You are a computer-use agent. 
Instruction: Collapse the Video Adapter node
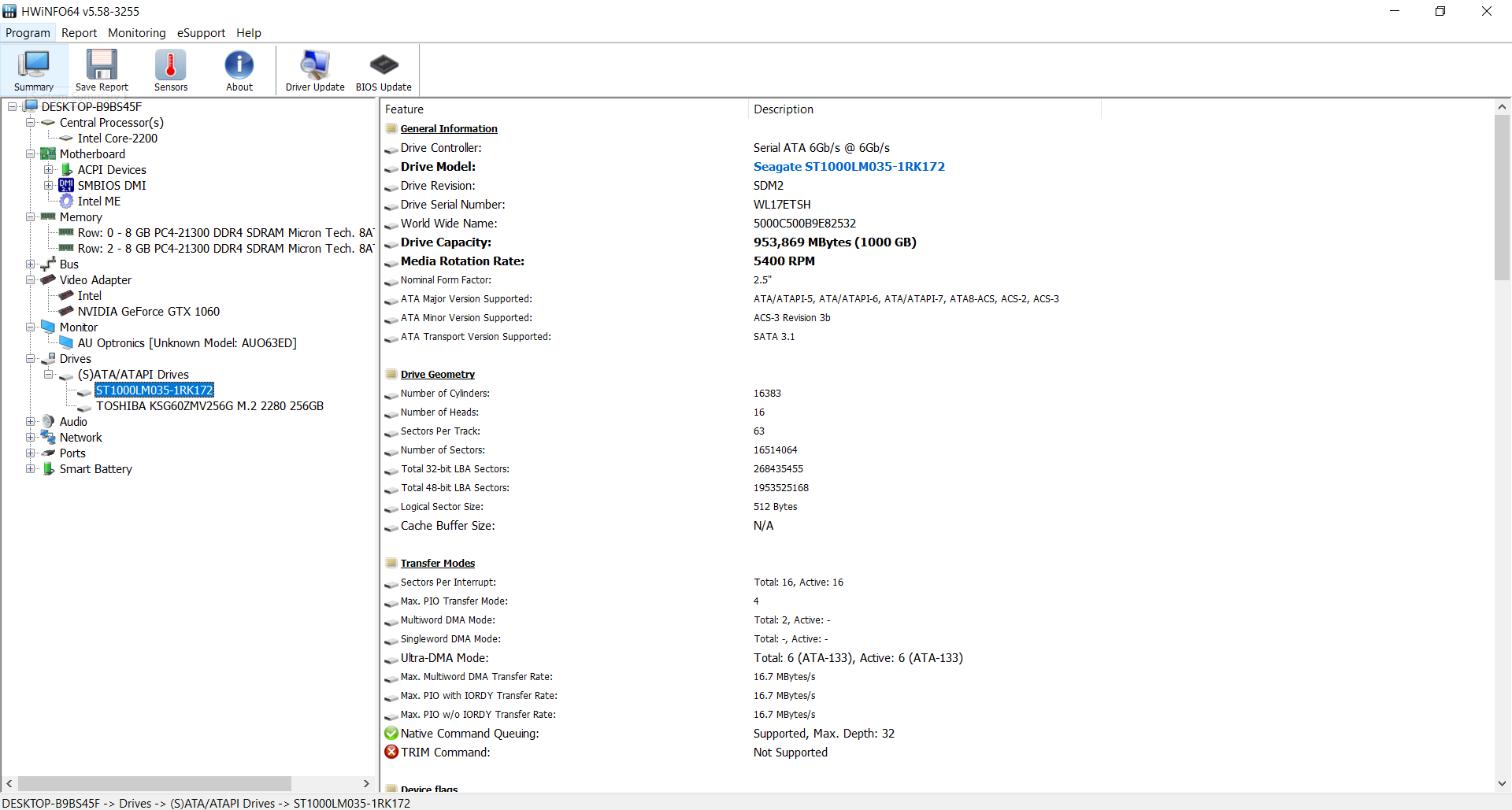(x=30, y=279)
